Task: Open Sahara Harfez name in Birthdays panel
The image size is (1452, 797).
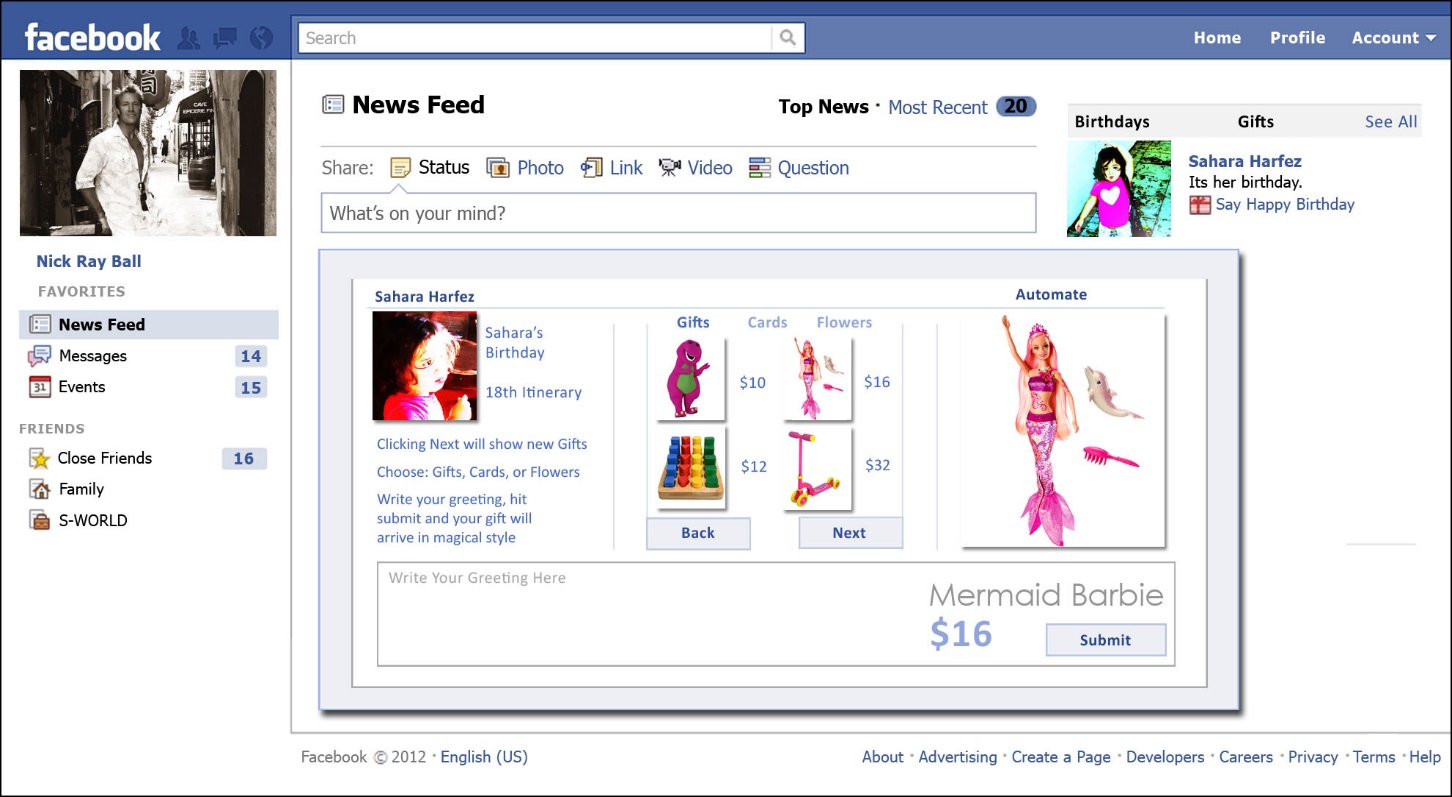Action: [x=1245, y=161]
